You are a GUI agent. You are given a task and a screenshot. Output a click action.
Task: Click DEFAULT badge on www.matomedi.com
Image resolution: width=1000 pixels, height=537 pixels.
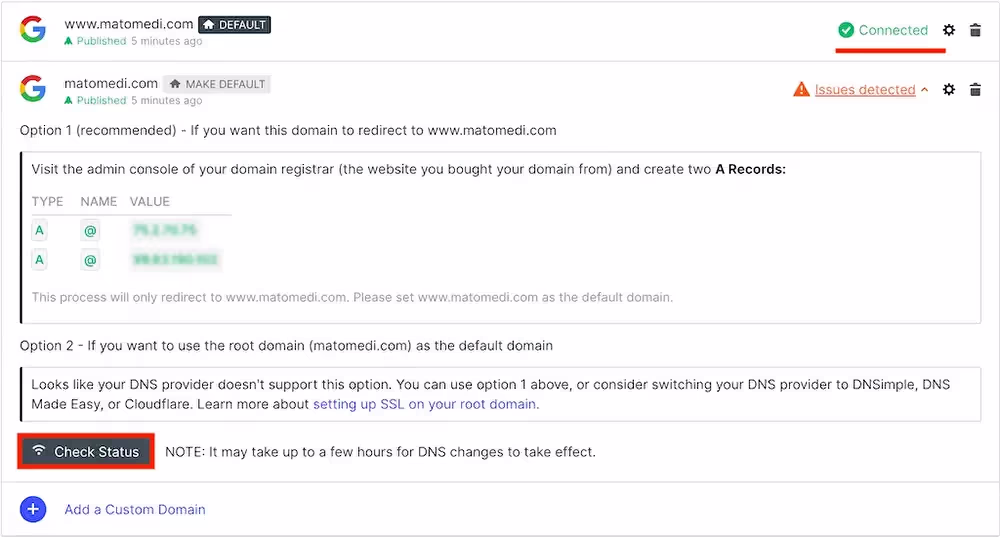pos(235,25)
